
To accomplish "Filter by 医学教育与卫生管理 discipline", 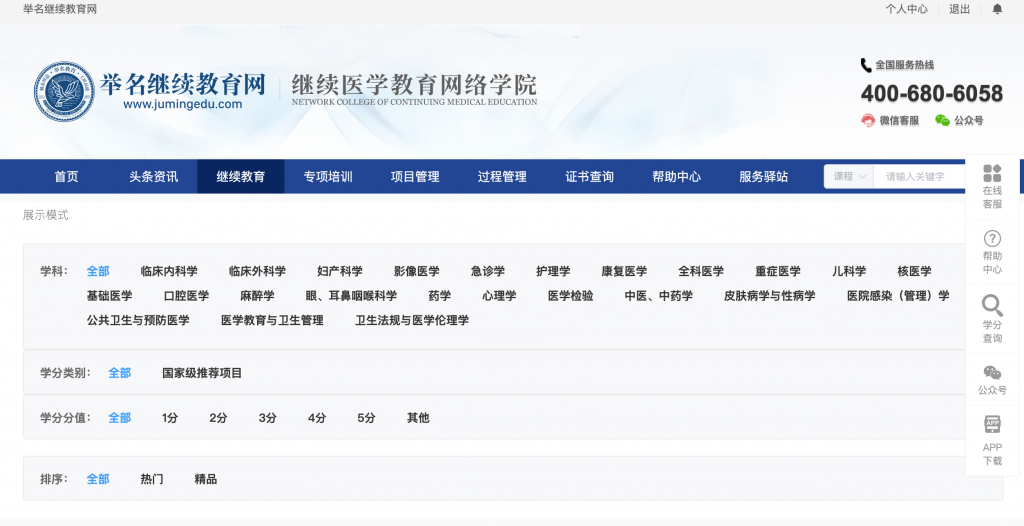I will pyautogui.click(x=272, y=320).
